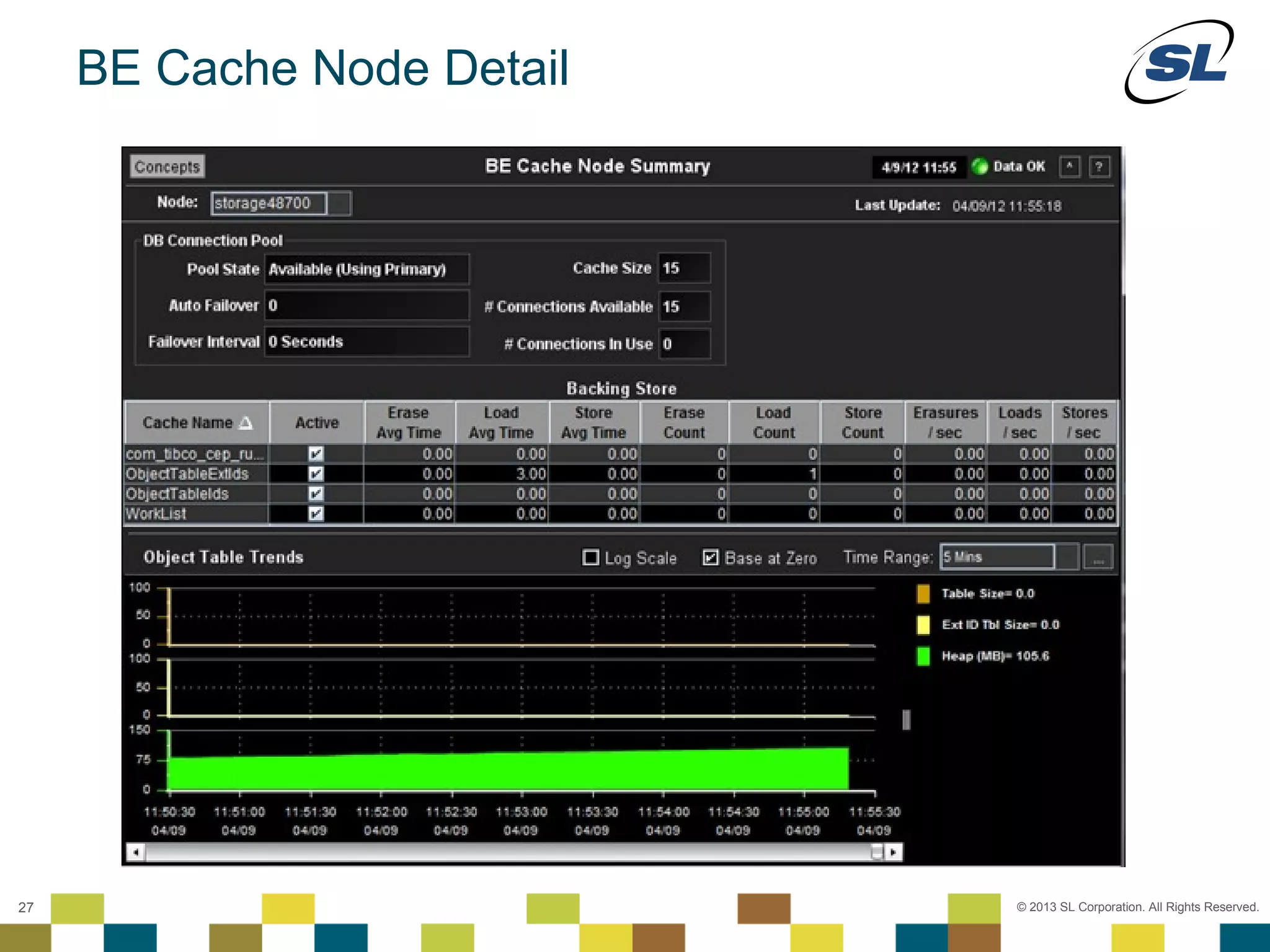
Task: Sort by Store Avg Time column
Action: [x=594, y=423]
